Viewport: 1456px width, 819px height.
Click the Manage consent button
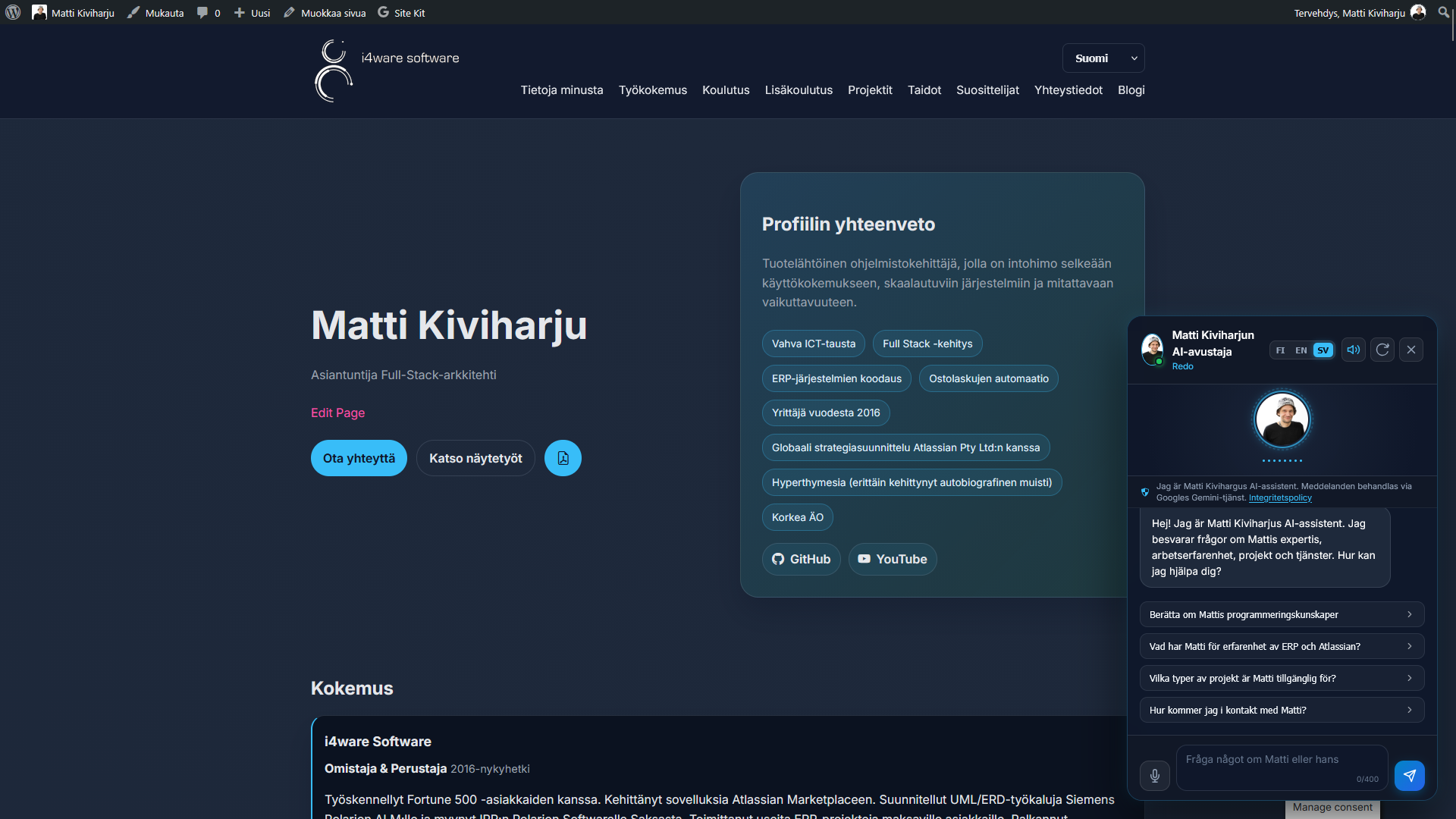pyautogui.click(x=1332, y=808)
